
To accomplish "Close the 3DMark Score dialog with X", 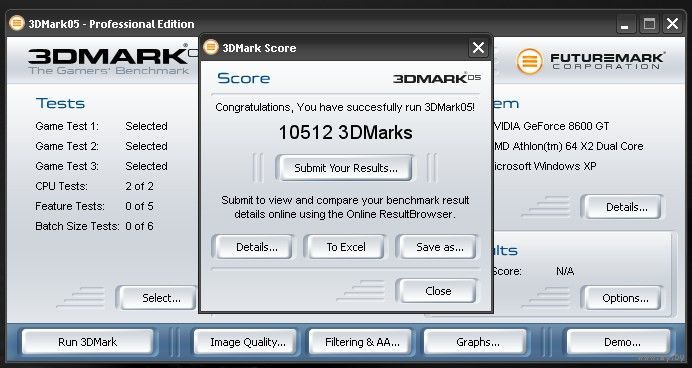I will tap(478, 48).
